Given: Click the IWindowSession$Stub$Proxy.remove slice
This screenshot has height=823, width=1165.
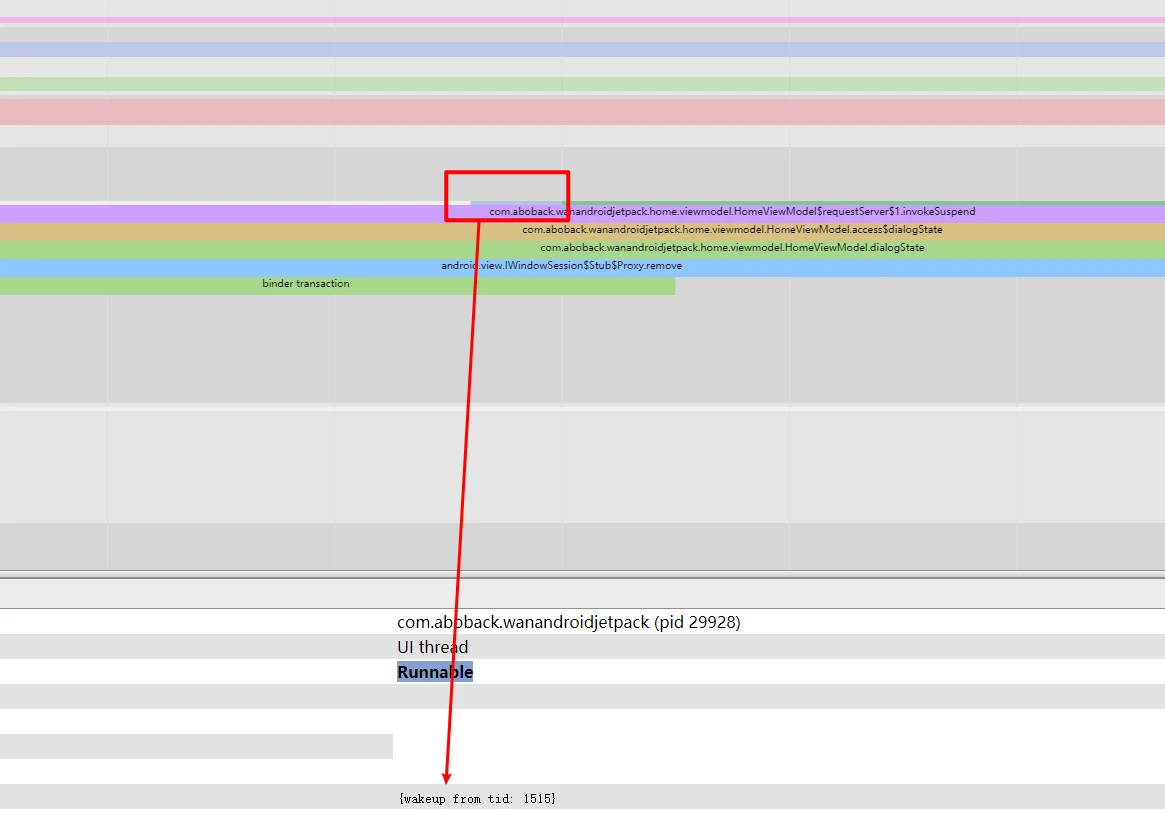Looking at the screenshot, I should [560, 265].
